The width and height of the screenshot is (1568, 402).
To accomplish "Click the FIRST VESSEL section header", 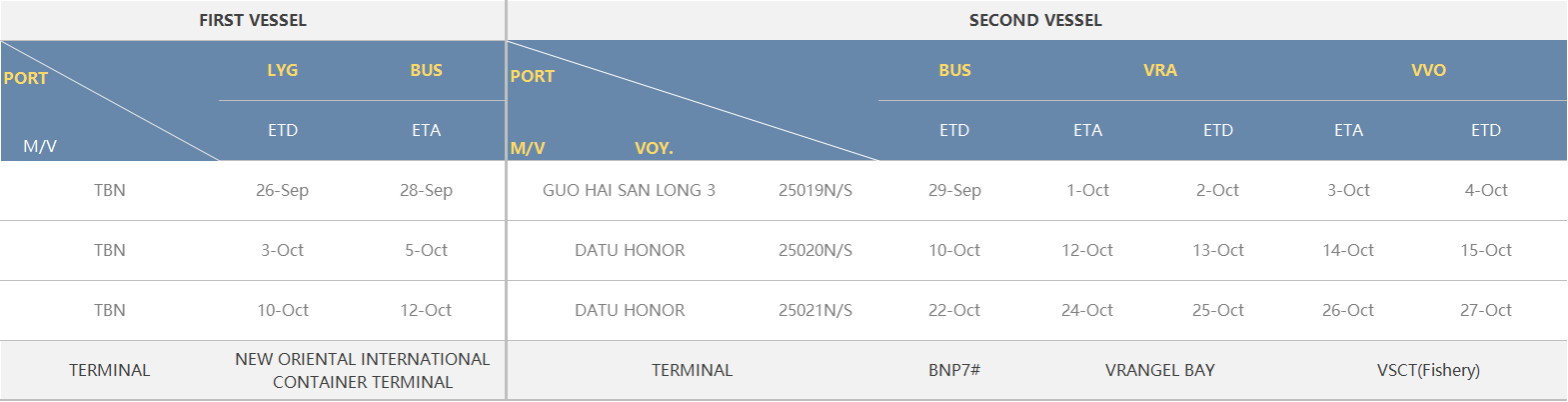I will [x=253, y=20].
